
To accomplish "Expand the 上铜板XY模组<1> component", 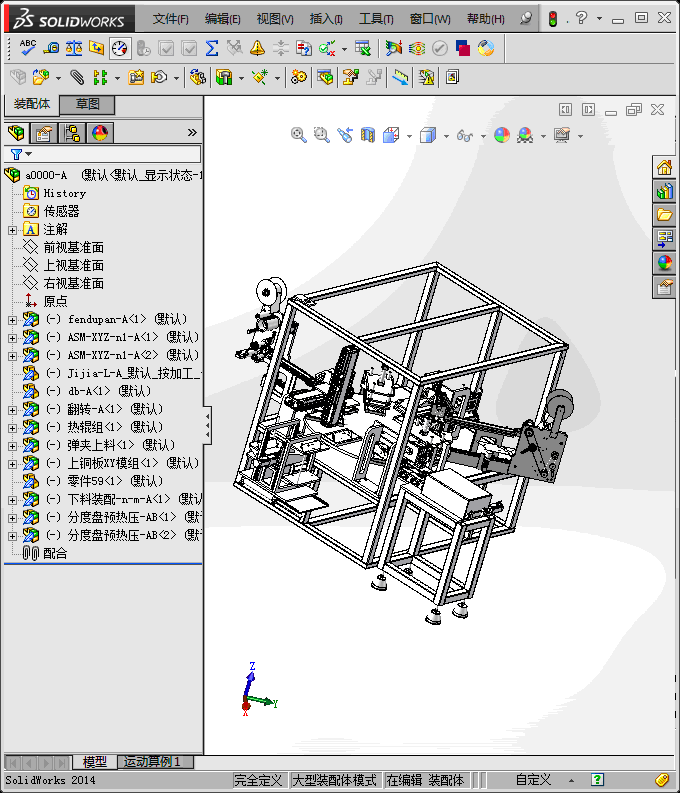I will [13, 464].
